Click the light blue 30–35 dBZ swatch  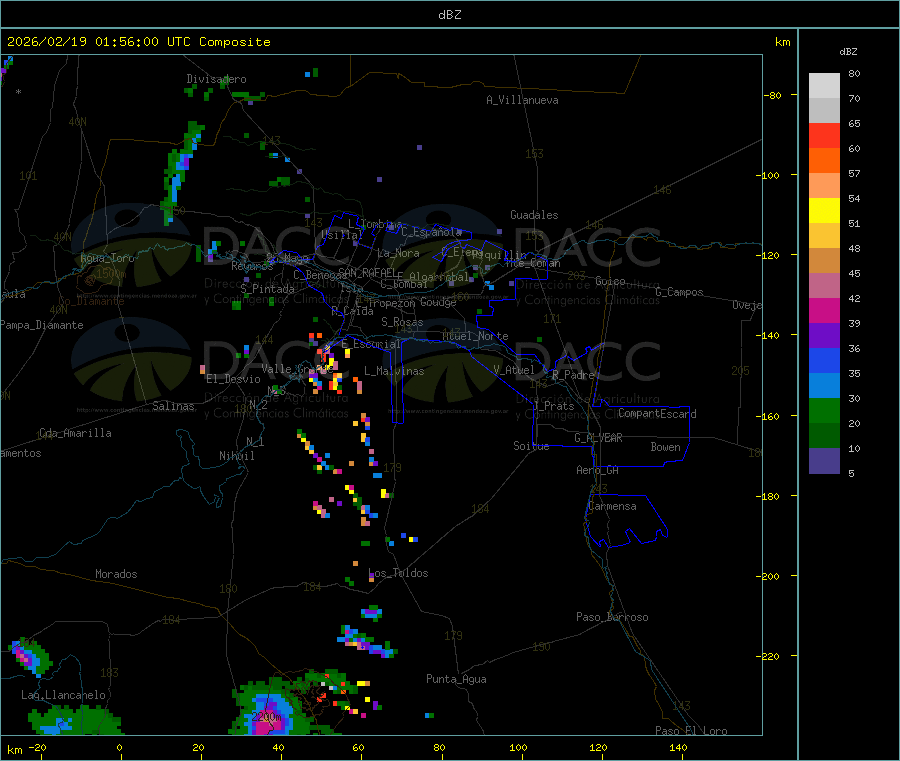(x=824, y=386)
